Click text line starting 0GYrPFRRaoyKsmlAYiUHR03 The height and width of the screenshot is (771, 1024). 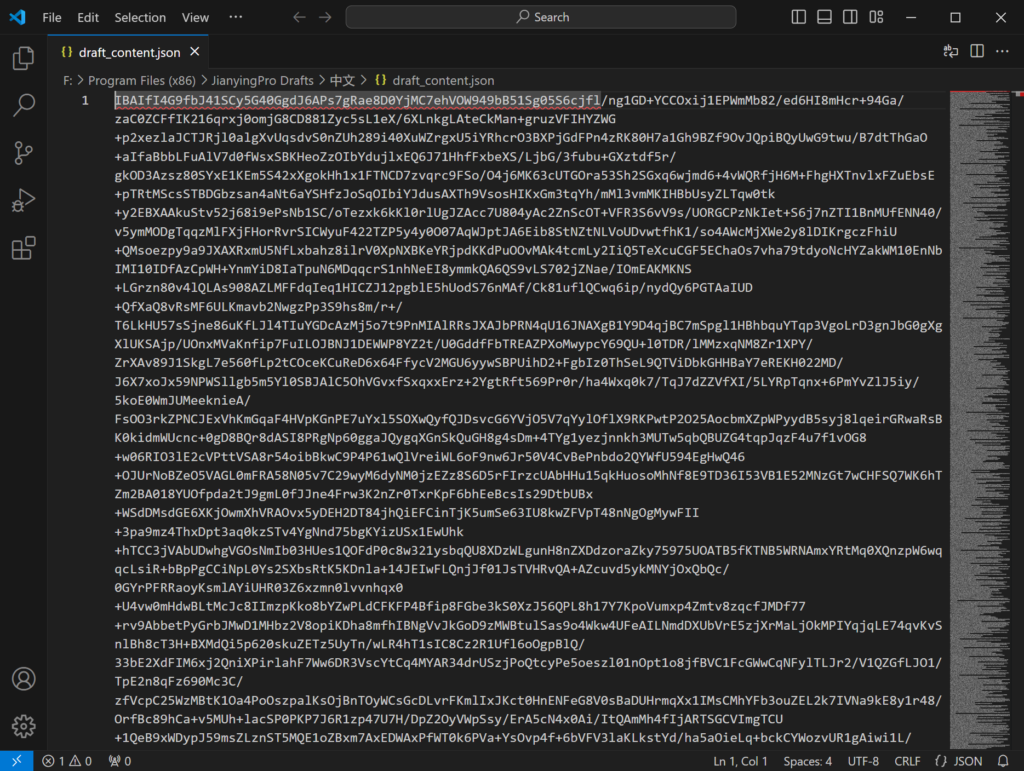pos(259,588)
